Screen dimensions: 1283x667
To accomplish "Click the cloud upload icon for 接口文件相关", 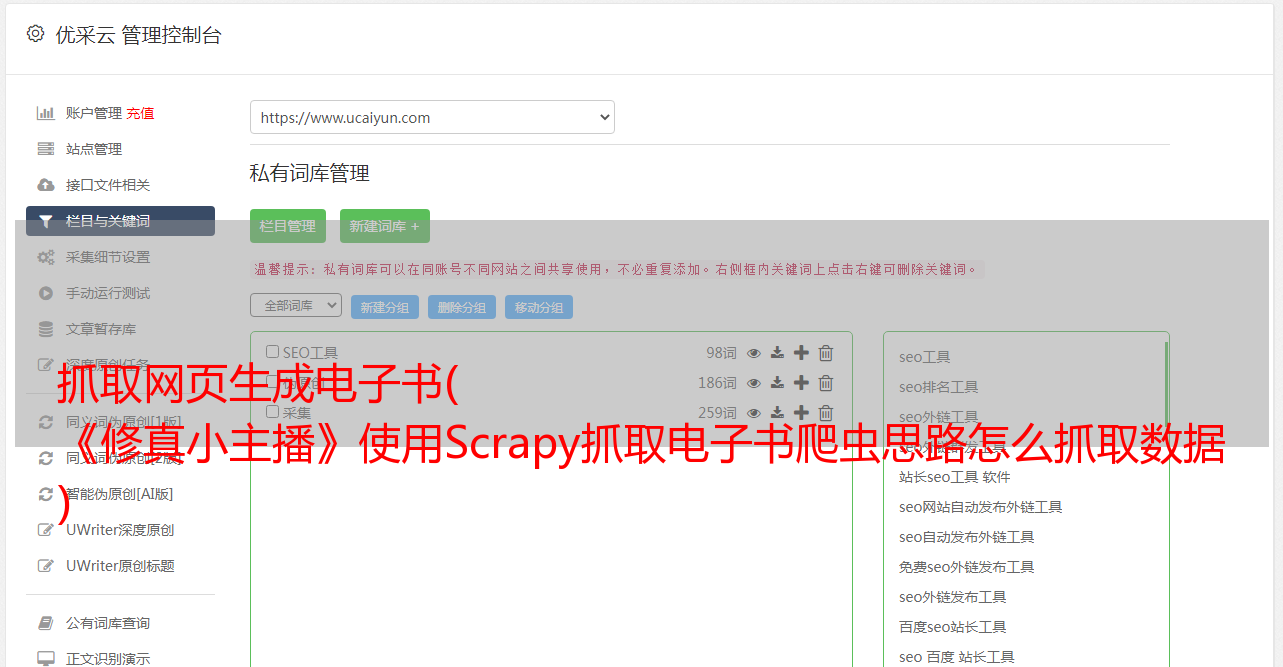I will 46,185.
